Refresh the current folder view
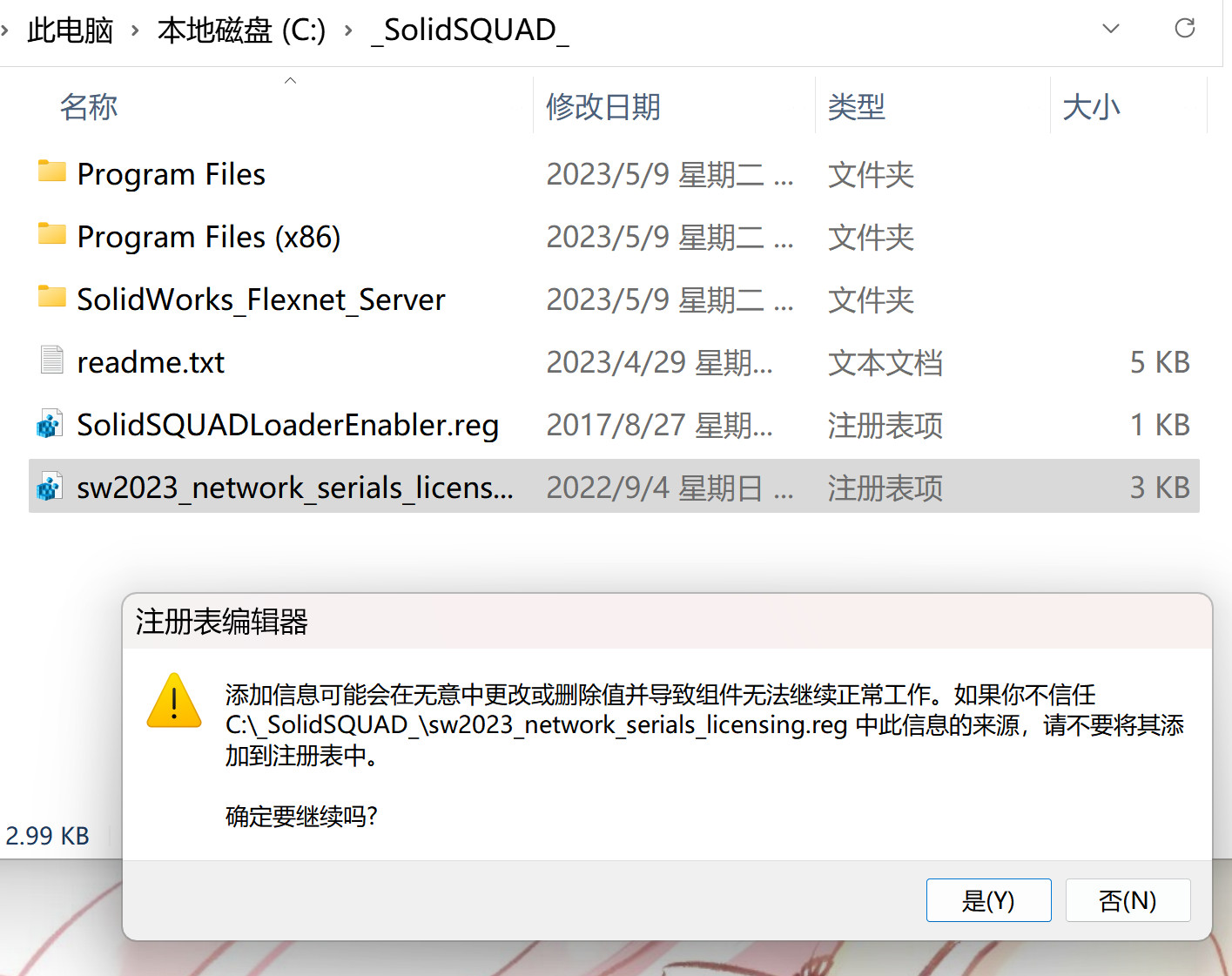1232x976 pixels. [1184, 29]
